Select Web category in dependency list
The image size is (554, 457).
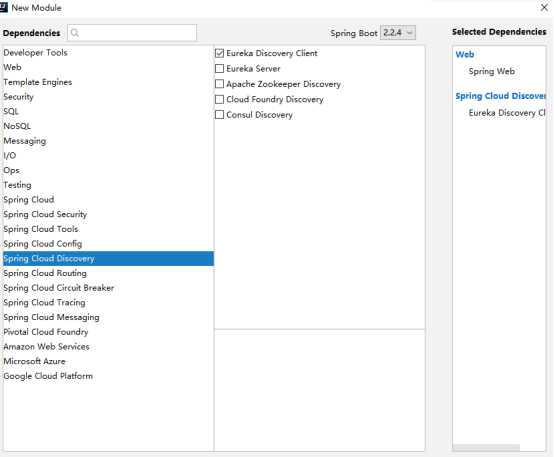(x=108, y=67)
